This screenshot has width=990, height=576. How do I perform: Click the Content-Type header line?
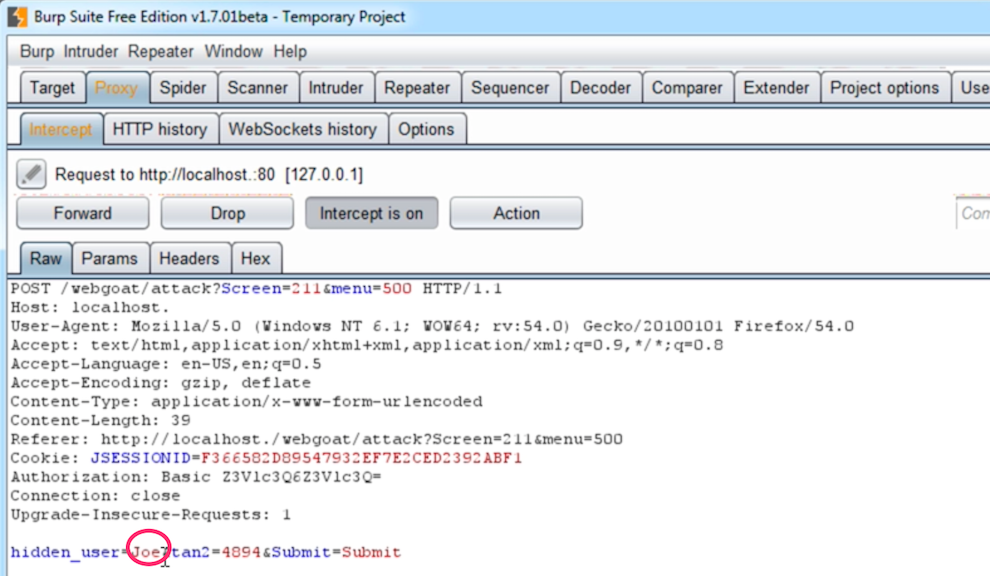246,402
